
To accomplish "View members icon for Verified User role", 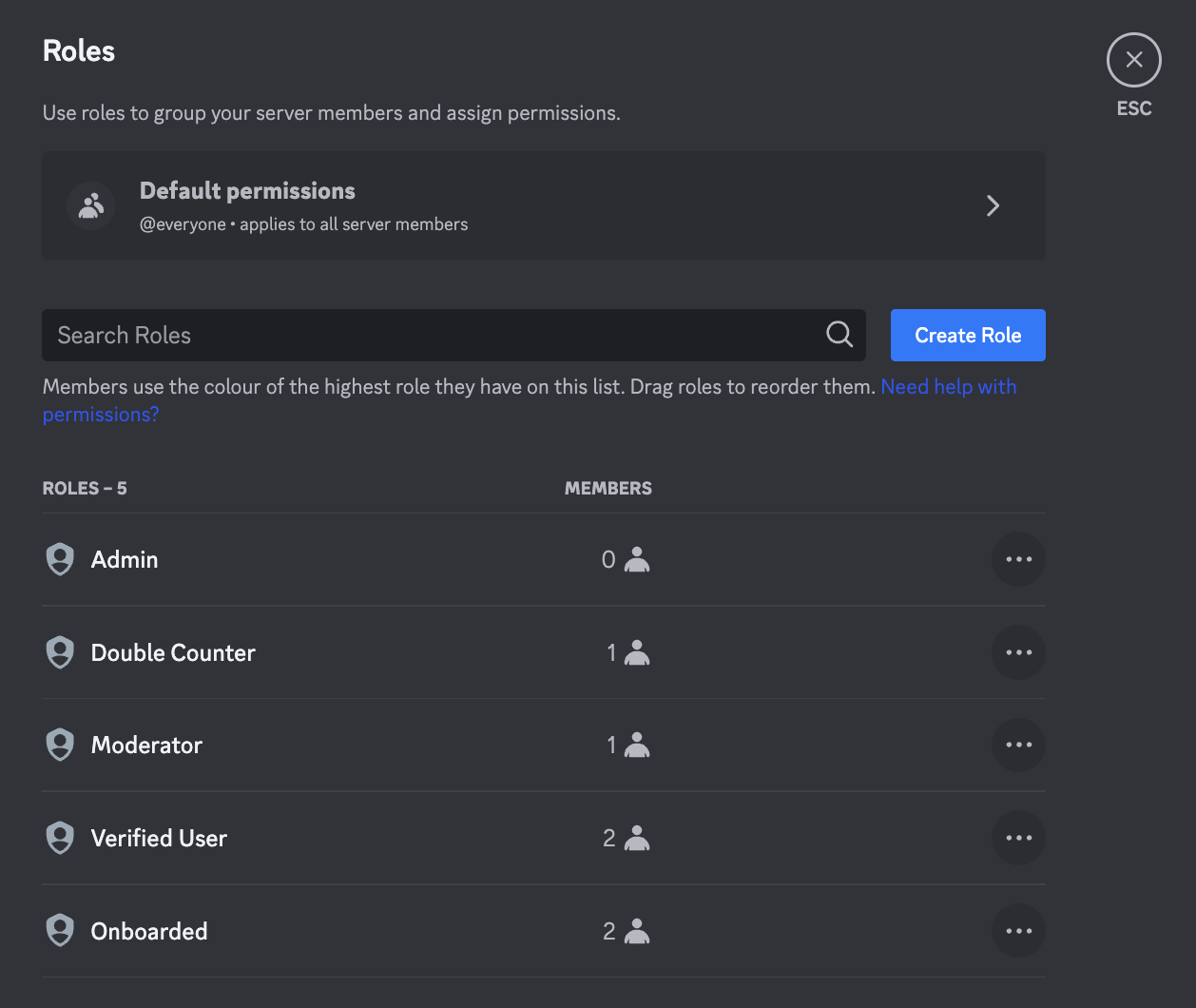I will [637, 838].
